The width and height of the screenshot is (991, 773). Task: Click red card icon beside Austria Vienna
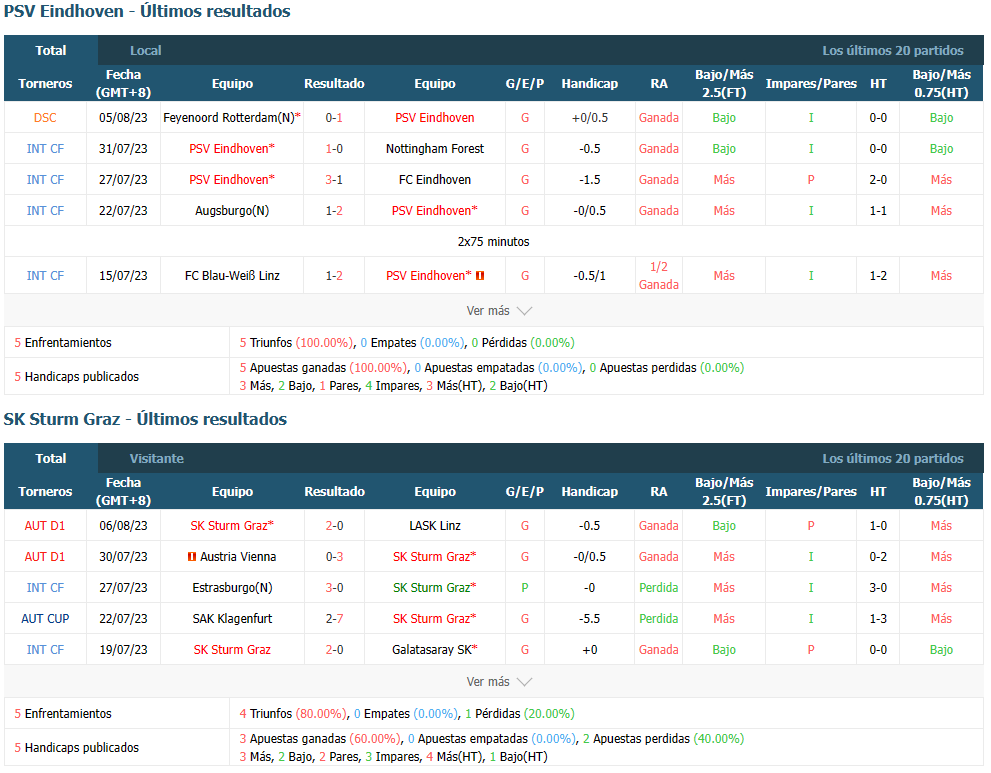click(x=192, y=557)
